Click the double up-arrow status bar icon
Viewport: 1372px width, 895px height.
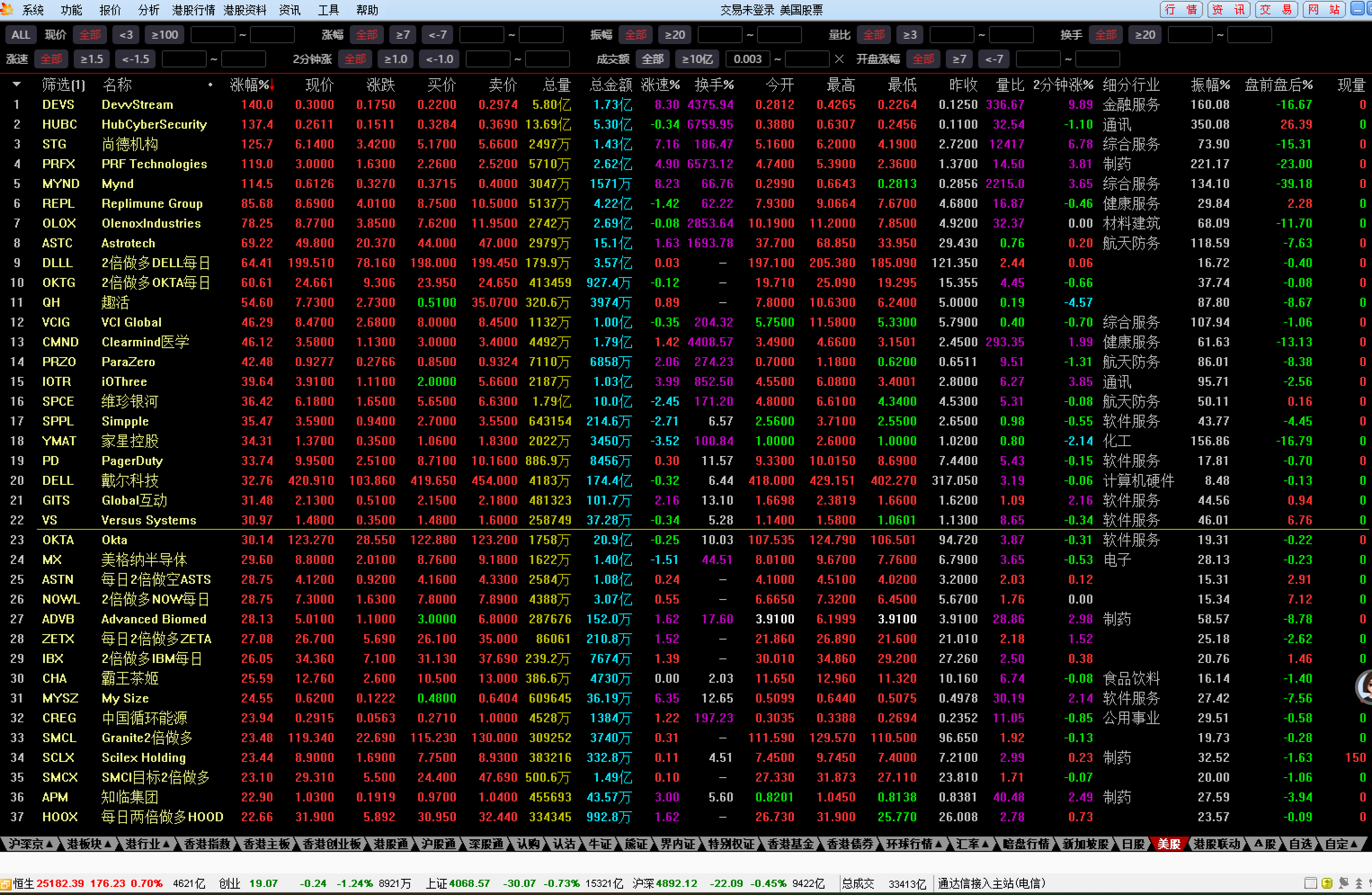[x=1359, y=883]
